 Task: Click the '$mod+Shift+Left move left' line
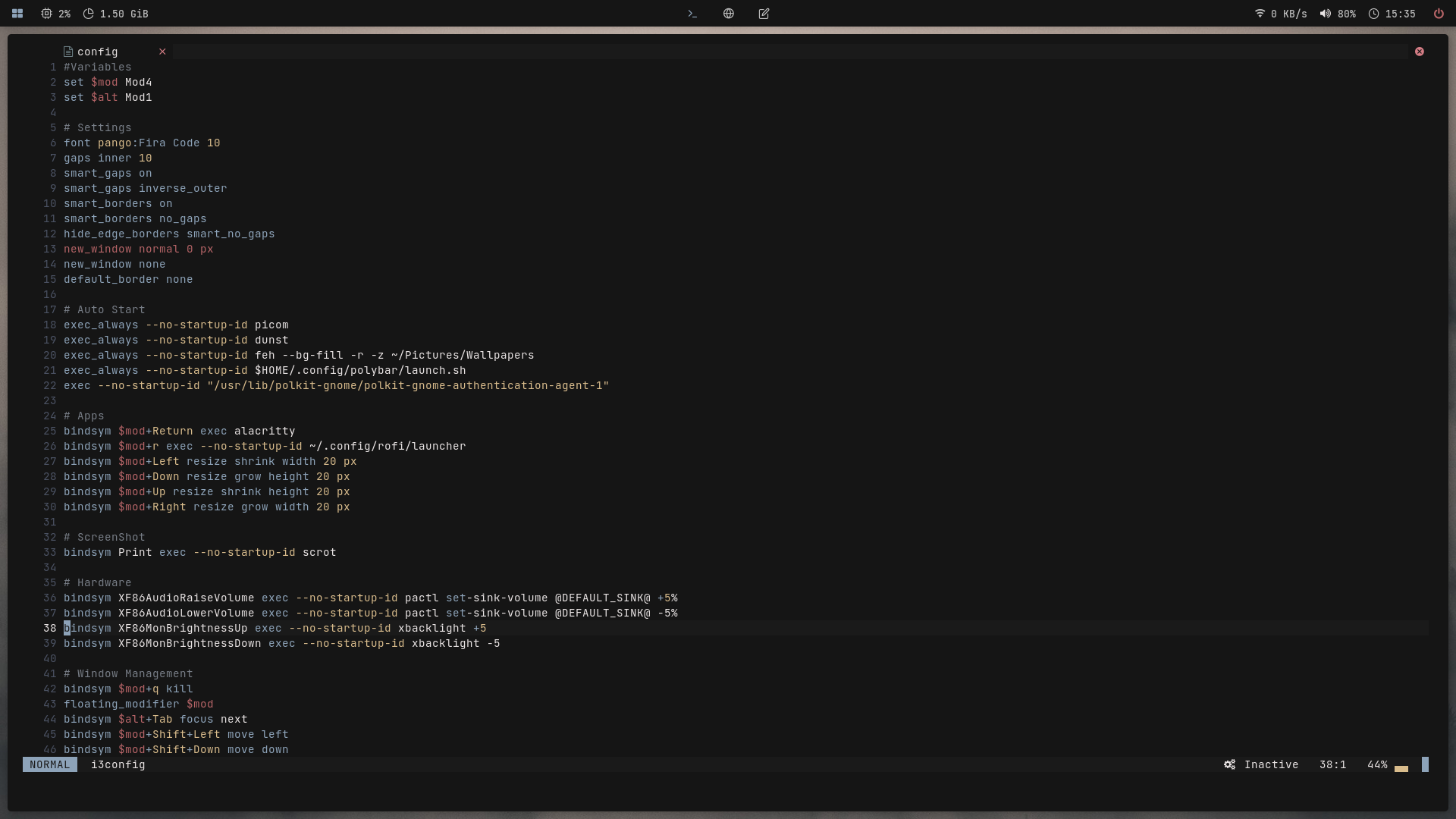tap(176, 734)
